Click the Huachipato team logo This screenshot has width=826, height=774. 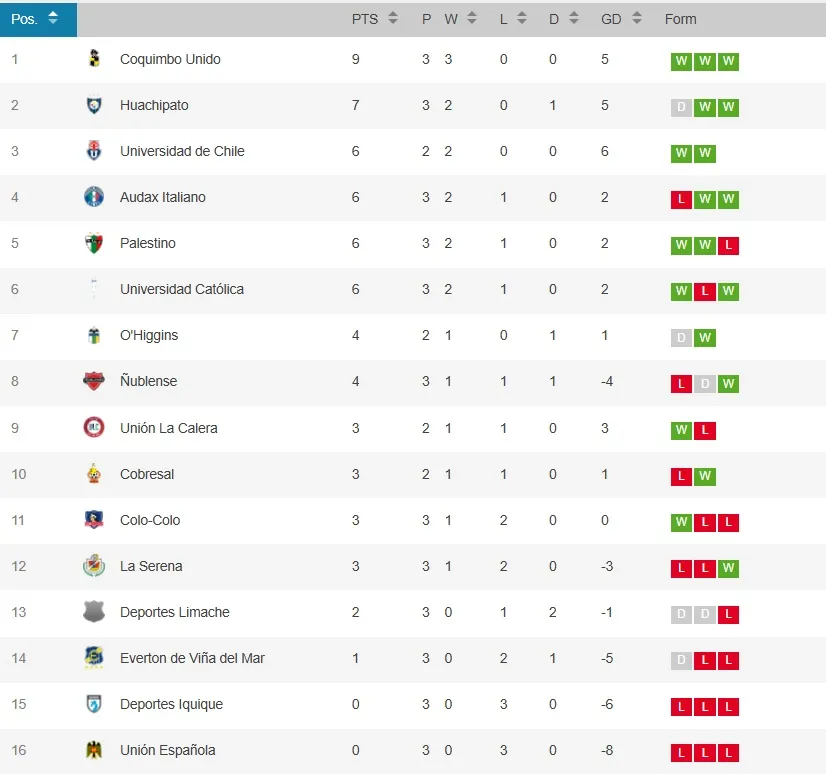94,105
